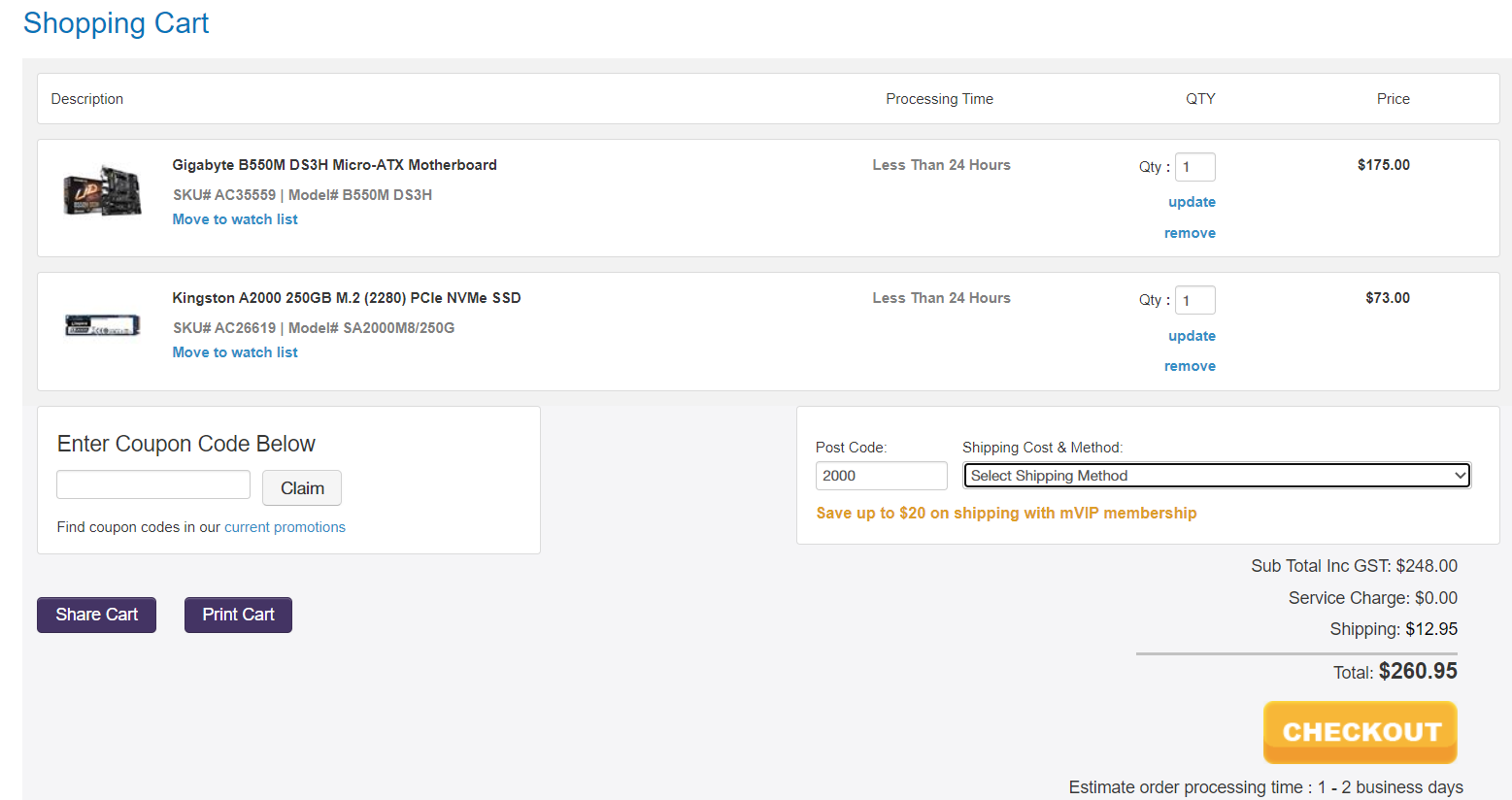Viewport: 1512px width, 800px height.
Task: Proceed with the CHECKOUT button
Action: point(1360,732)
